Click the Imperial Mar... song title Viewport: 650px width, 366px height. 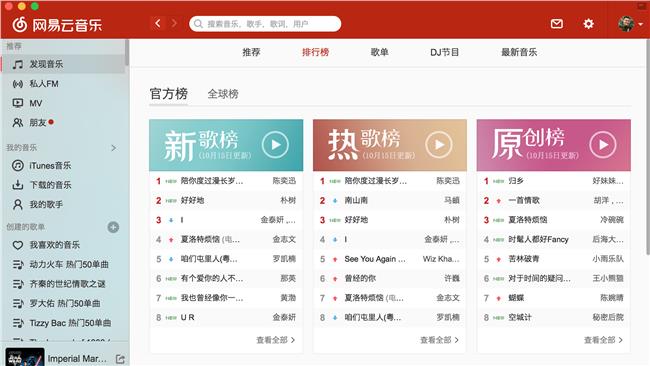tap(77, 359)
